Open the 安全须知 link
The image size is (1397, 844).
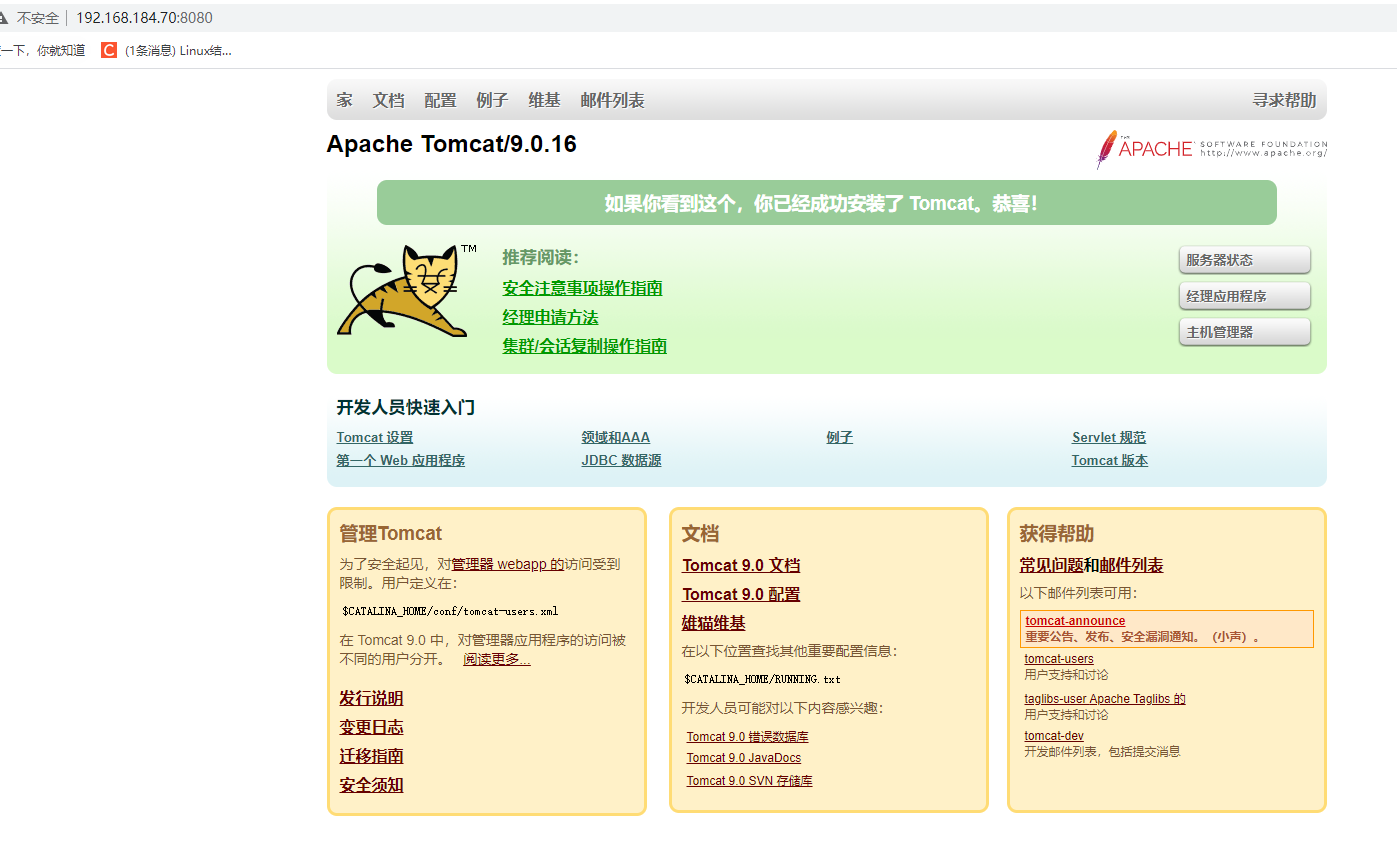pyautogui.click(x=371, y=785)
